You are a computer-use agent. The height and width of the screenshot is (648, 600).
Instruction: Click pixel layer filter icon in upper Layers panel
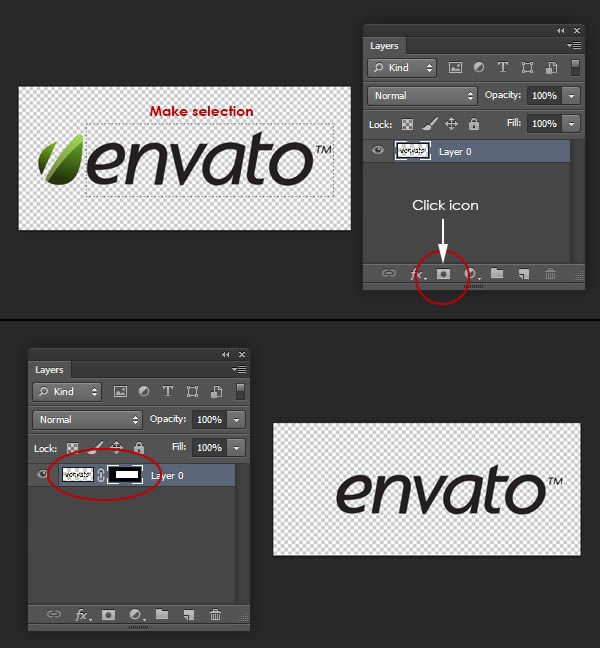(455, 67)
